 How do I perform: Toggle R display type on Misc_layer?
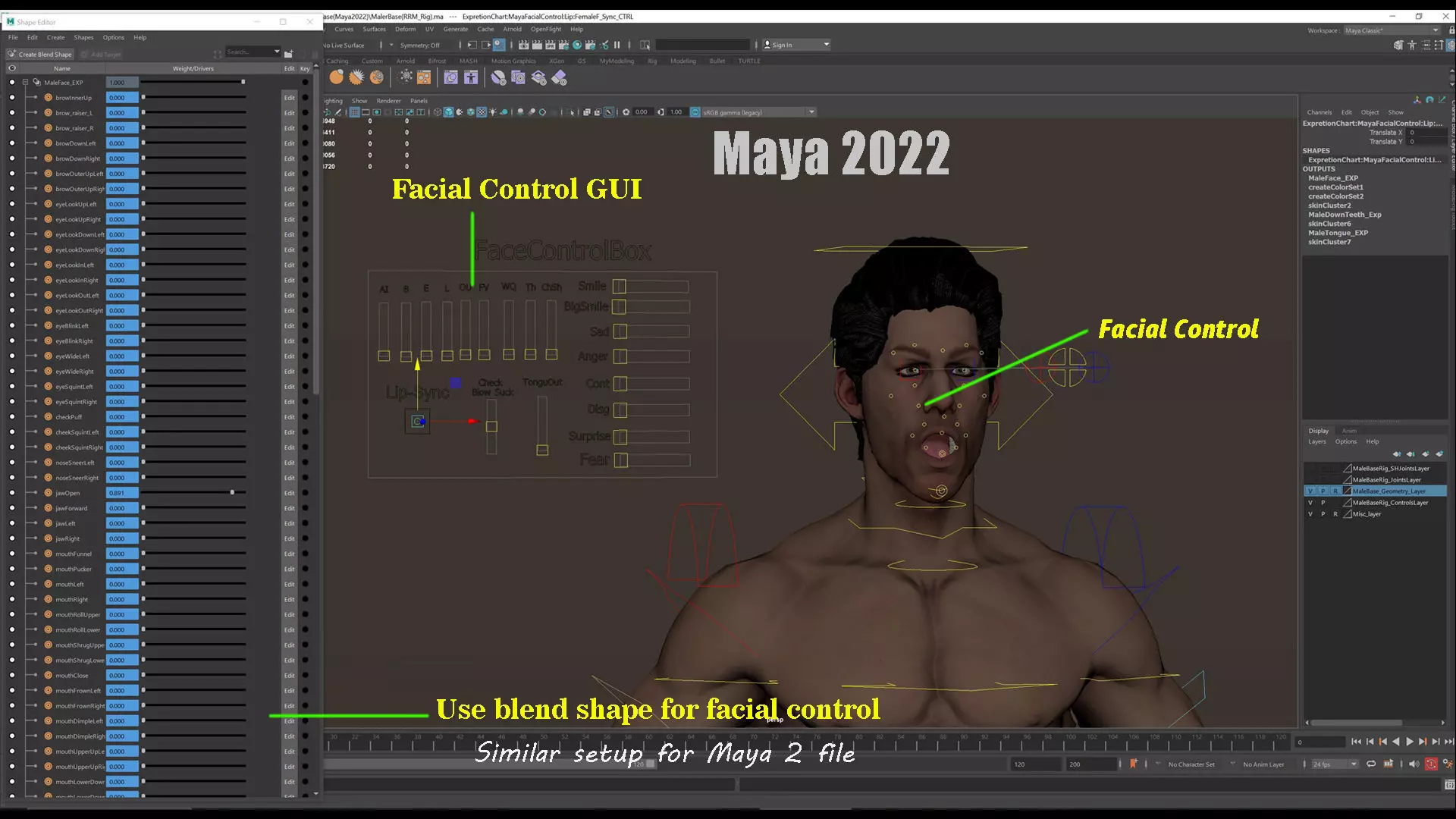pos(1335,514)
